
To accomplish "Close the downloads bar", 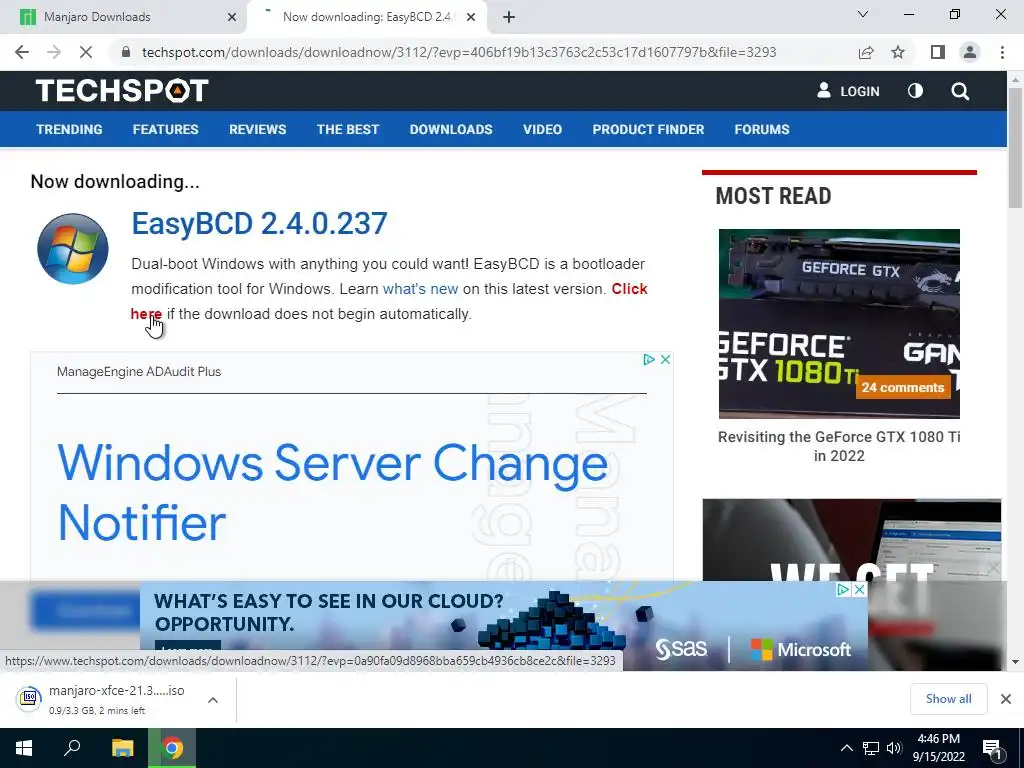I will [1006, 699].
